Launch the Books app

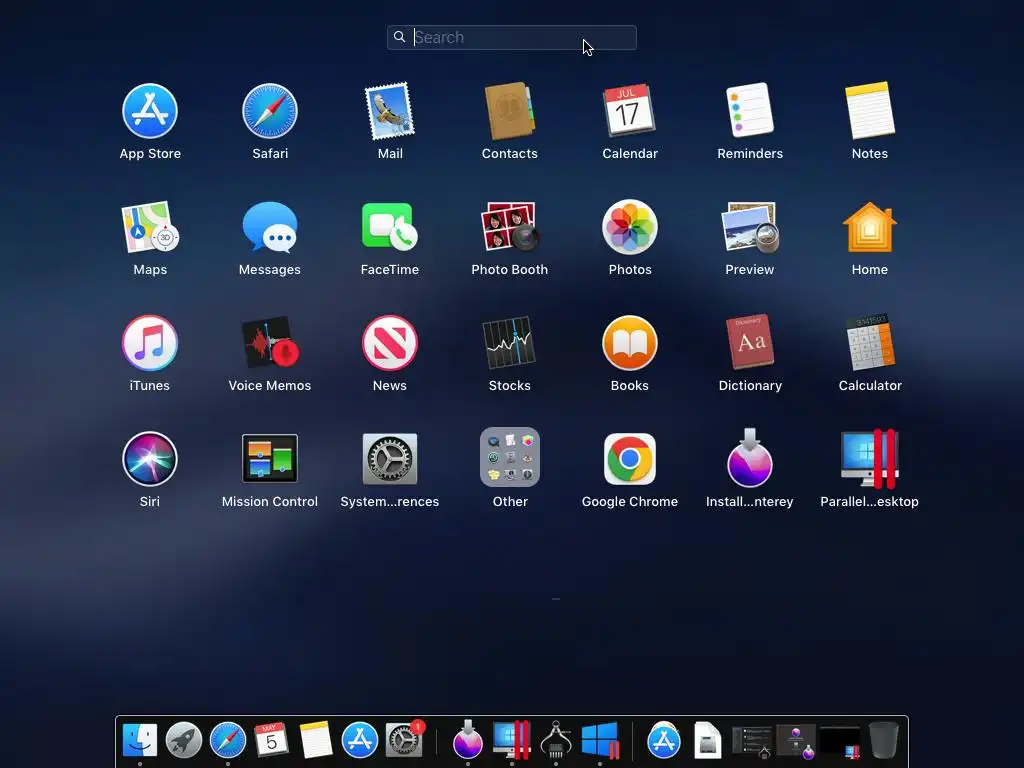click(630, 343)
